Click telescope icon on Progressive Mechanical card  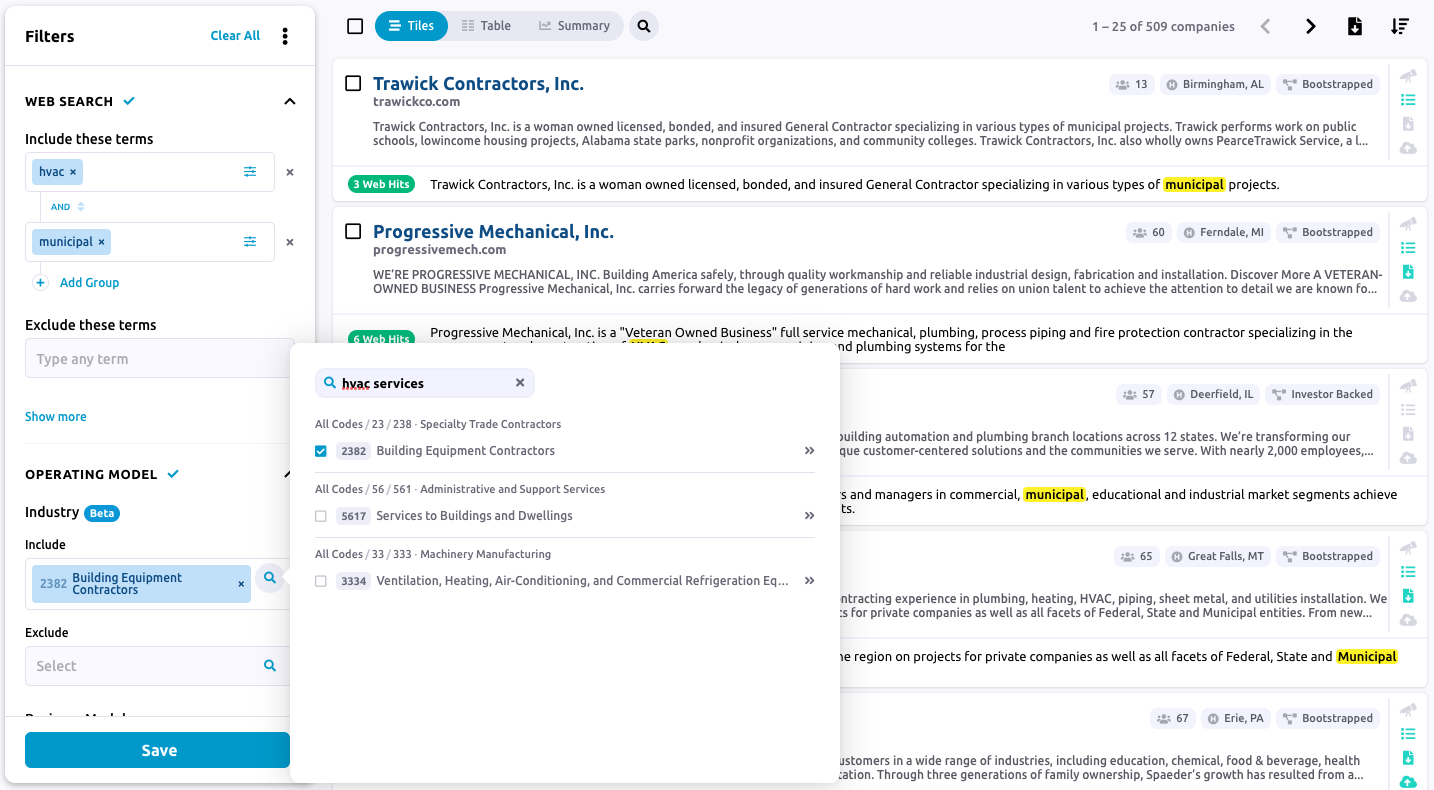pyautogui.click(x=1408, y=224)
